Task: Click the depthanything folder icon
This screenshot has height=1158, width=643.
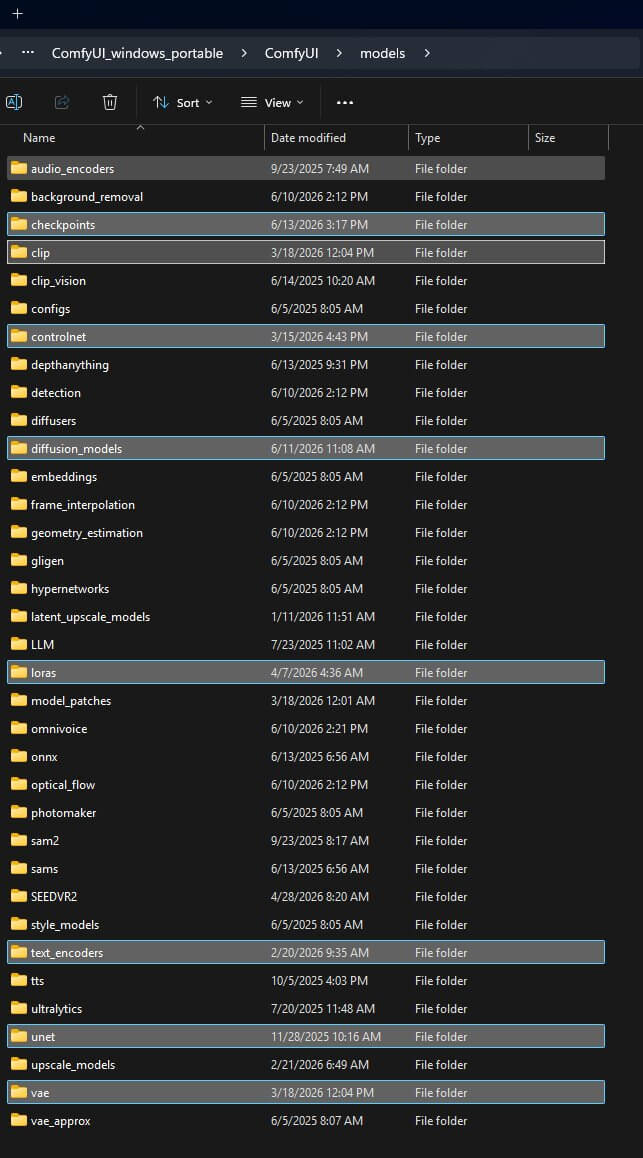Action: pos(19,365)
